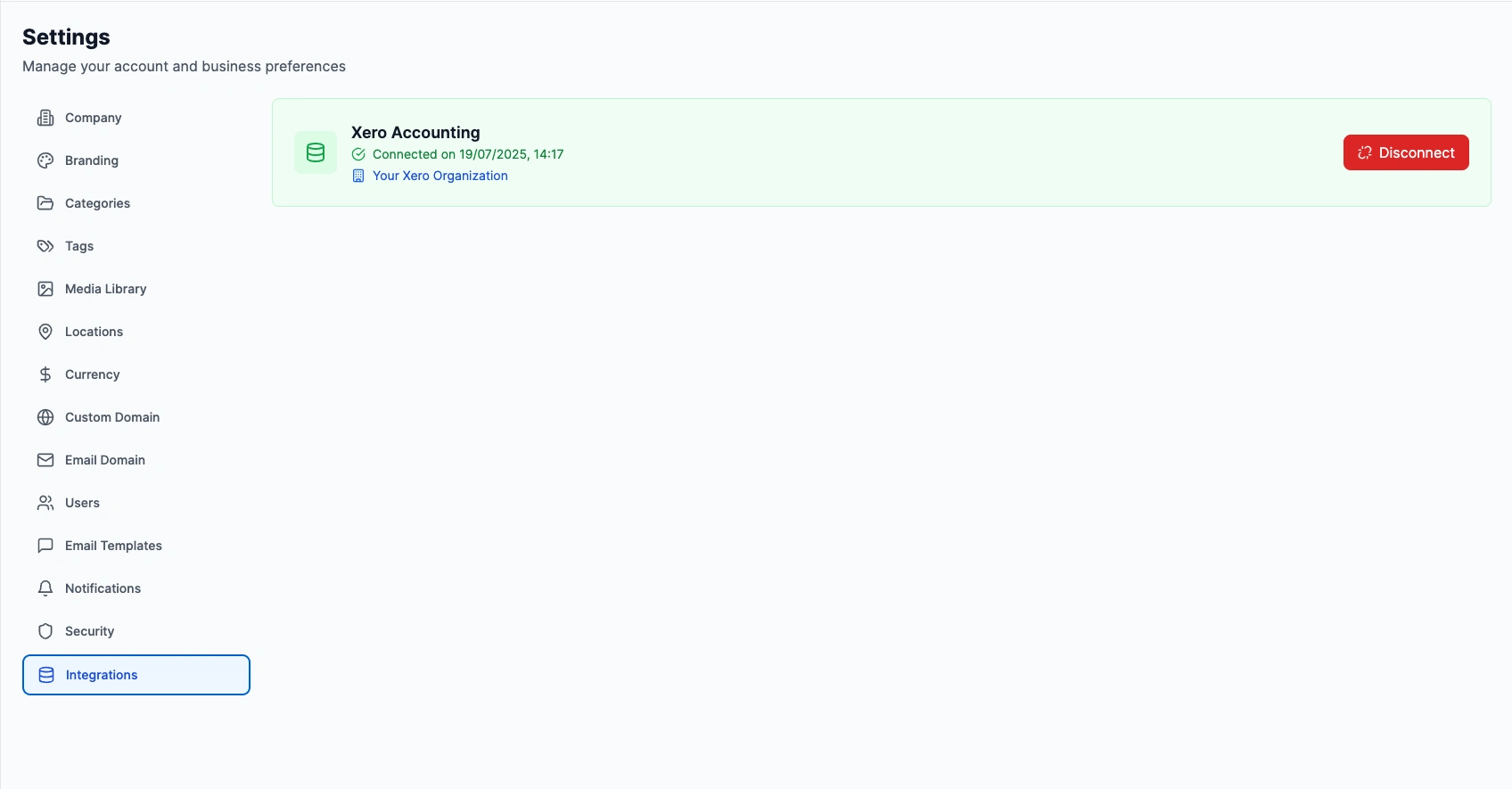The height and width of the screenshot is (789, 1512).
Task: Open the Company settings label
Action: point(93,118)
